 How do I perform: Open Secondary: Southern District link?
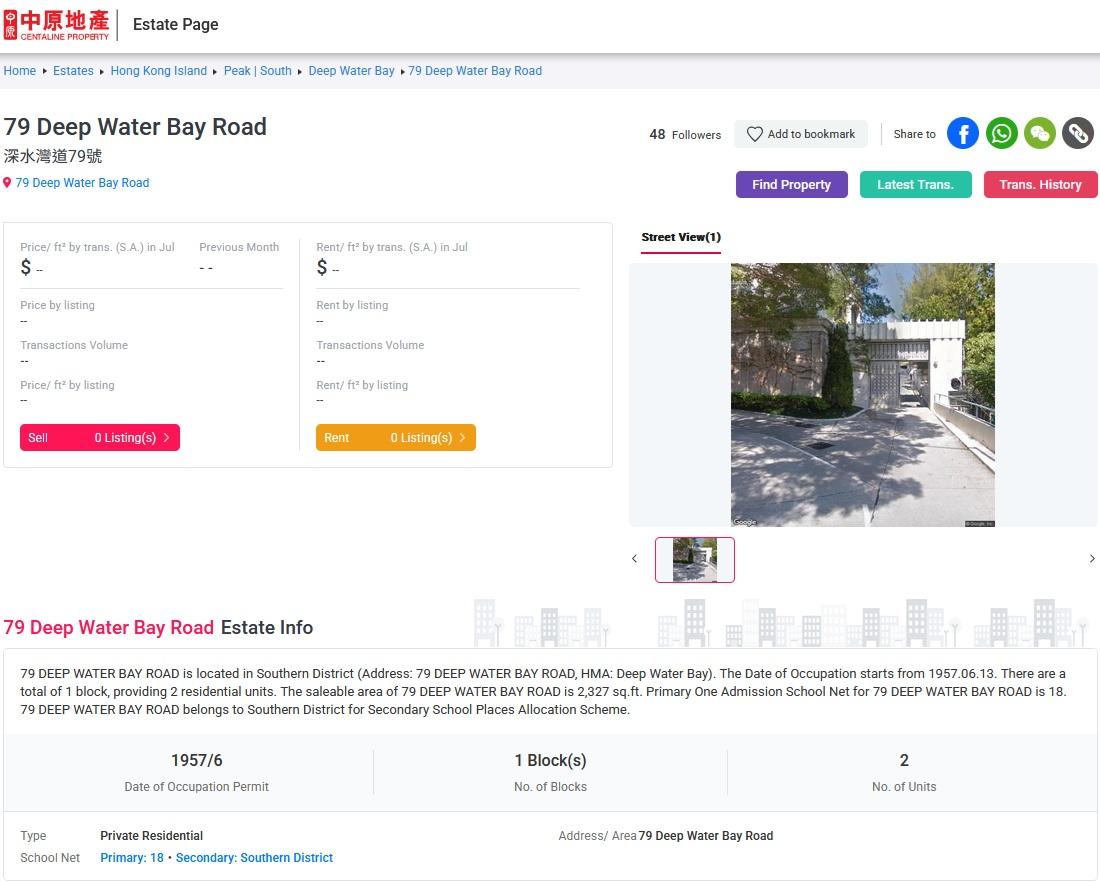(254, 858)
